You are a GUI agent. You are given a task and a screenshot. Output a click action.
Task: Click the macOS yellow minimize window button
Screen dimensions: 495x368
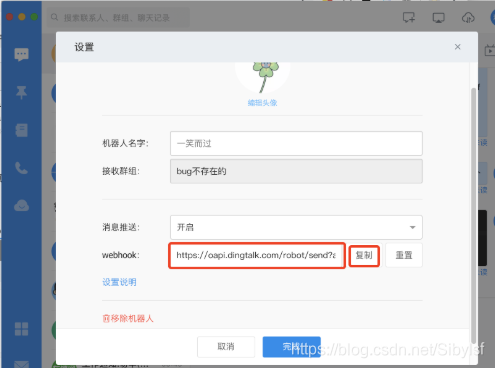click(22, 17)
